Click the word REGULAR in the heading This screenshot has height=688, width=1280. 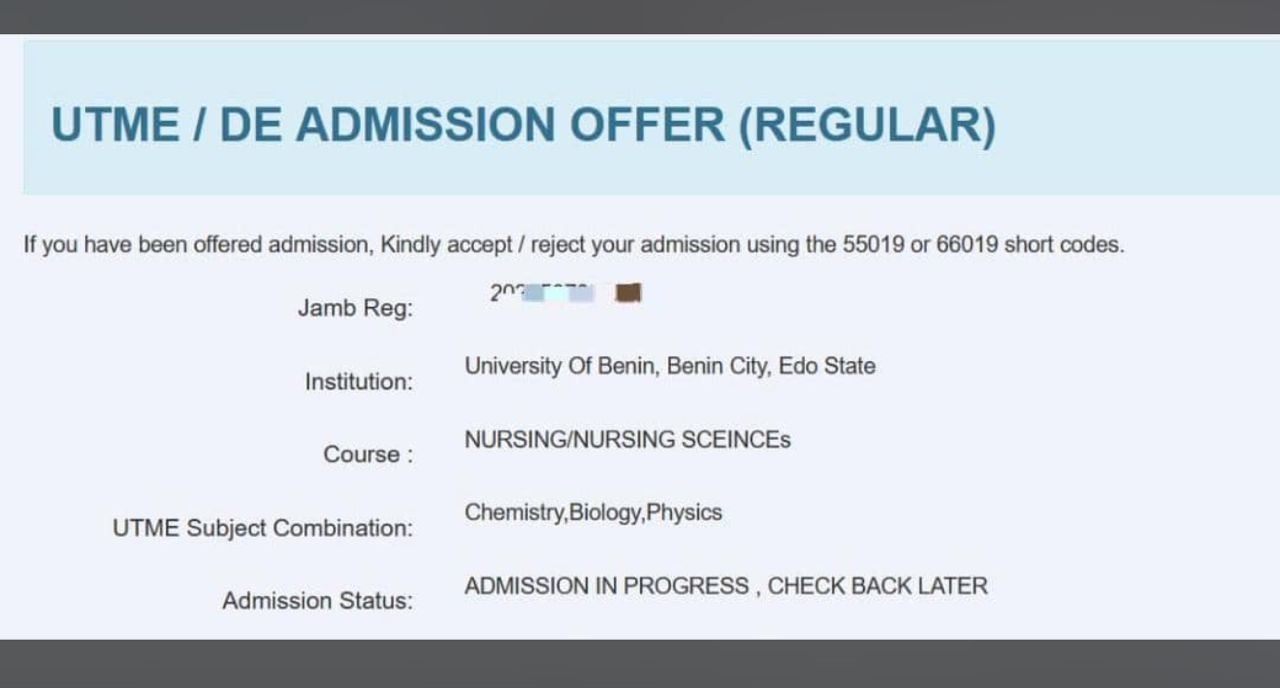tap(867, 126)
